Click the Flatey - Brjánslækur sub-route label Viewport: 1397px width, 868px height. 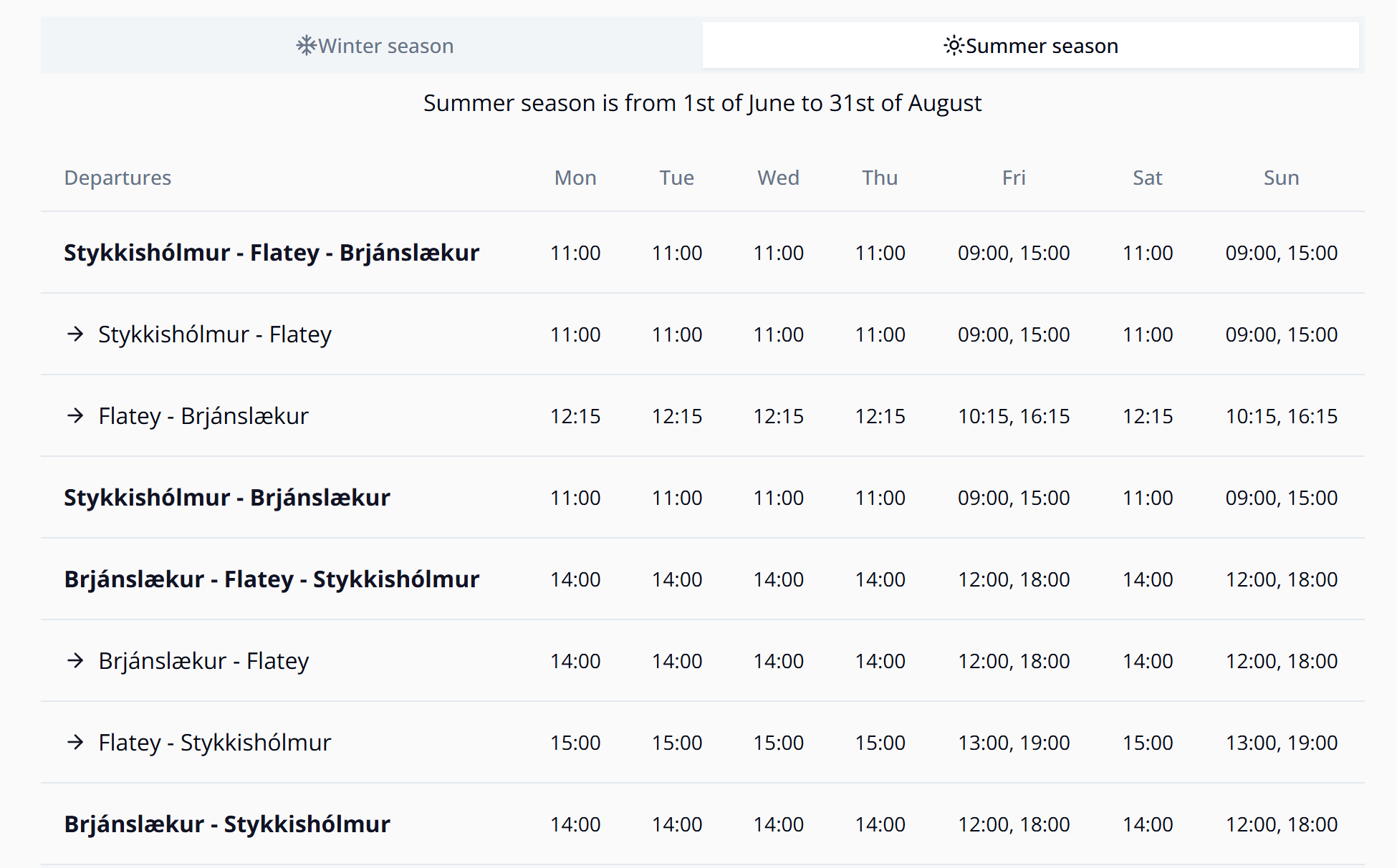[x=203, y=416]
